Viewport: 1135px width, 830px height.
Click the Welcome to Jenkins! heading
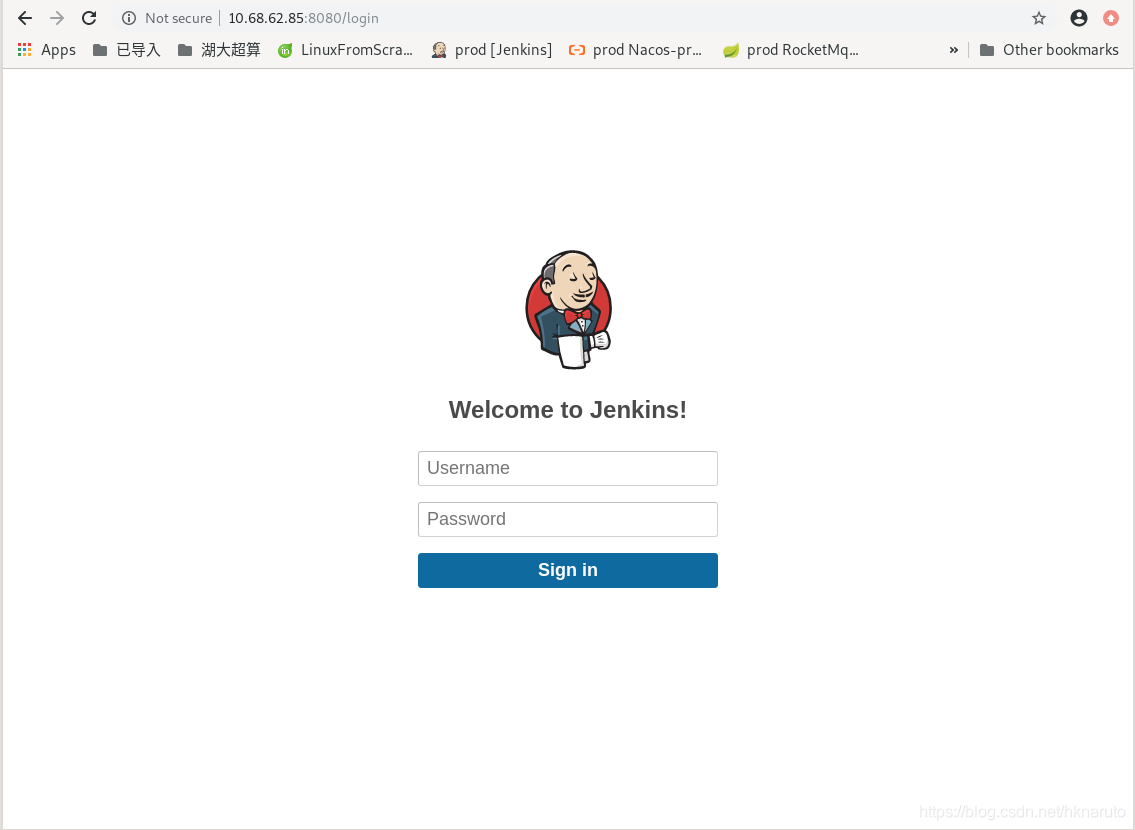(568, 410)
